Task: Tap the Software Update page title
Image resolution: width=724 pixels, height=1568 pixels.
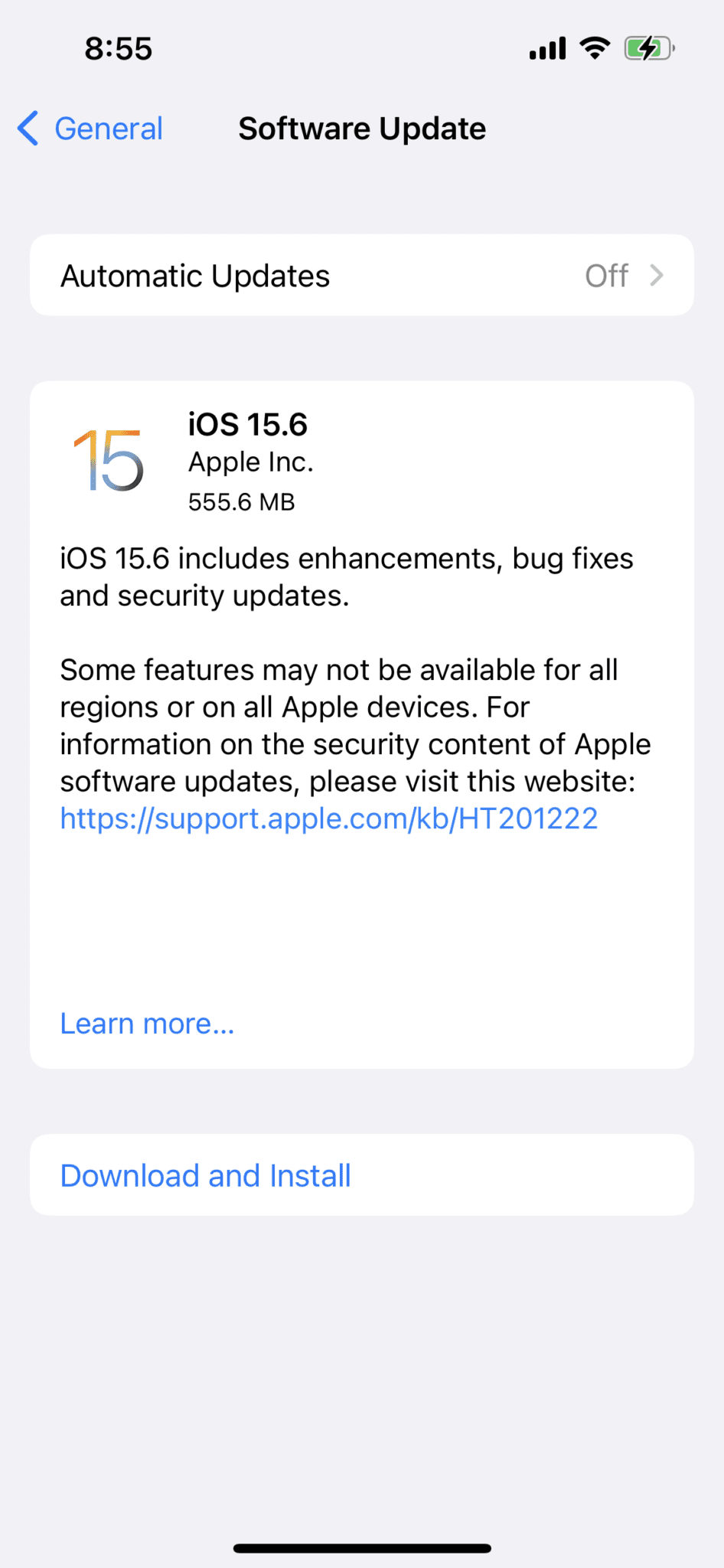Action: coord(362,129)
